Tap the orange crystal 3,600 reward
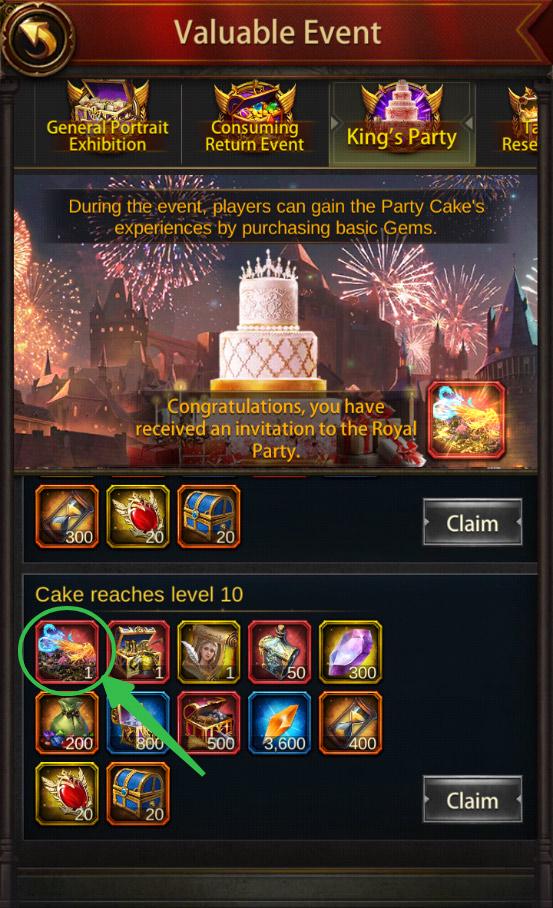This screenshot has height=908, width=553. point(279,723)
